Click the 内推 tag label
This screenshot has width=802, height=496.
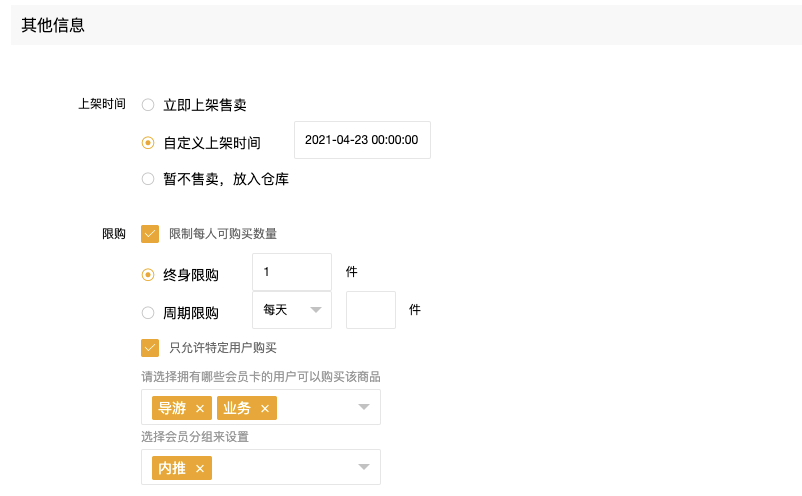[172, 468]
